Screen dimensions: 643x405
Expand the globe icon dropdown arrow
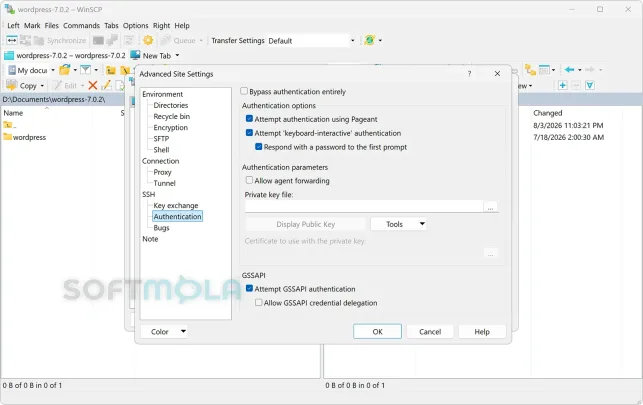click(x=380, y=41)
